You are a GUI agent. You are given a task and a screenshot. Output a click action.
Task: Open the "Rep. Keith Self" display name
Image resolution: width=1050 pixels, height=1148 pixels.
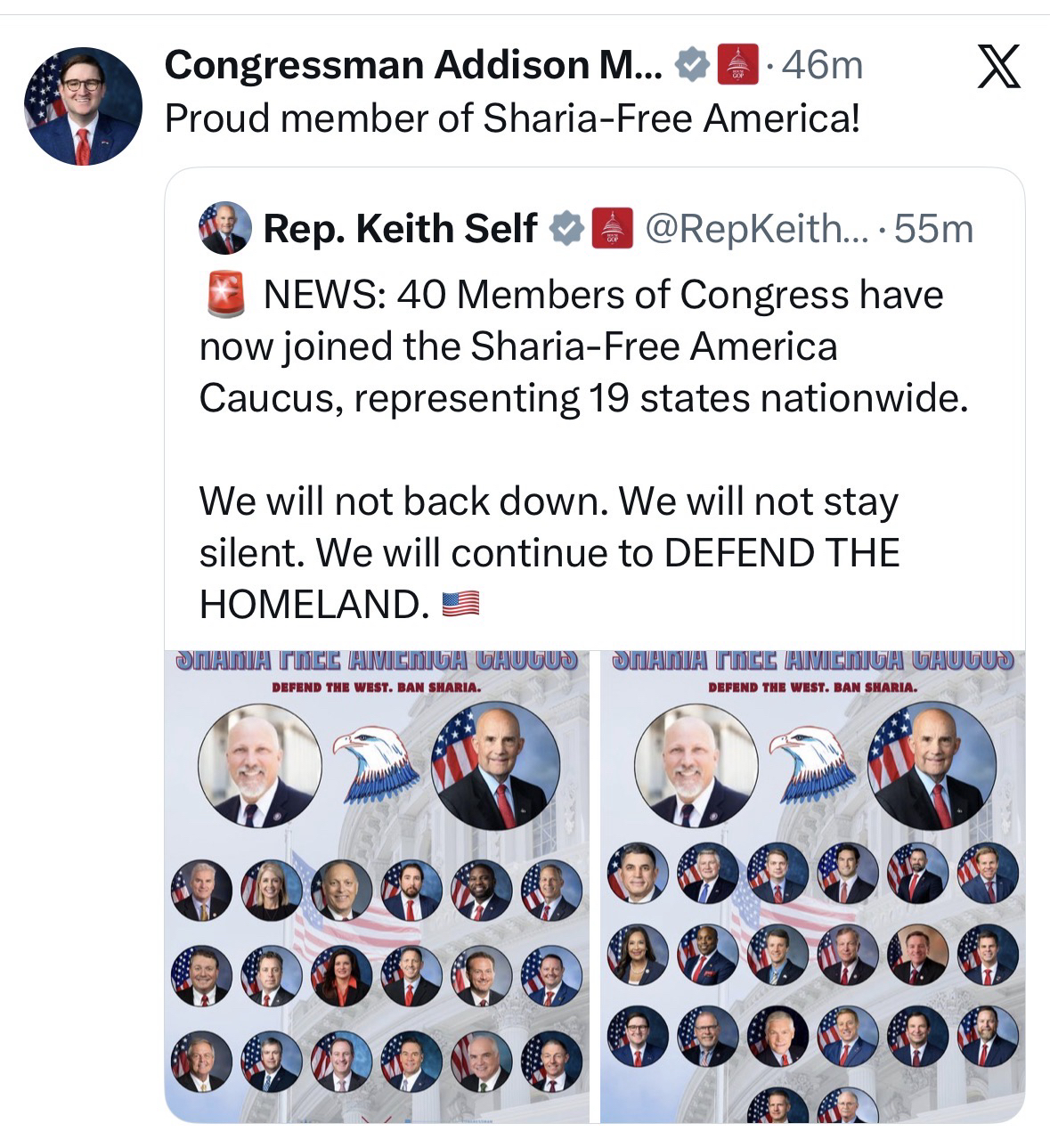[400, 229]
